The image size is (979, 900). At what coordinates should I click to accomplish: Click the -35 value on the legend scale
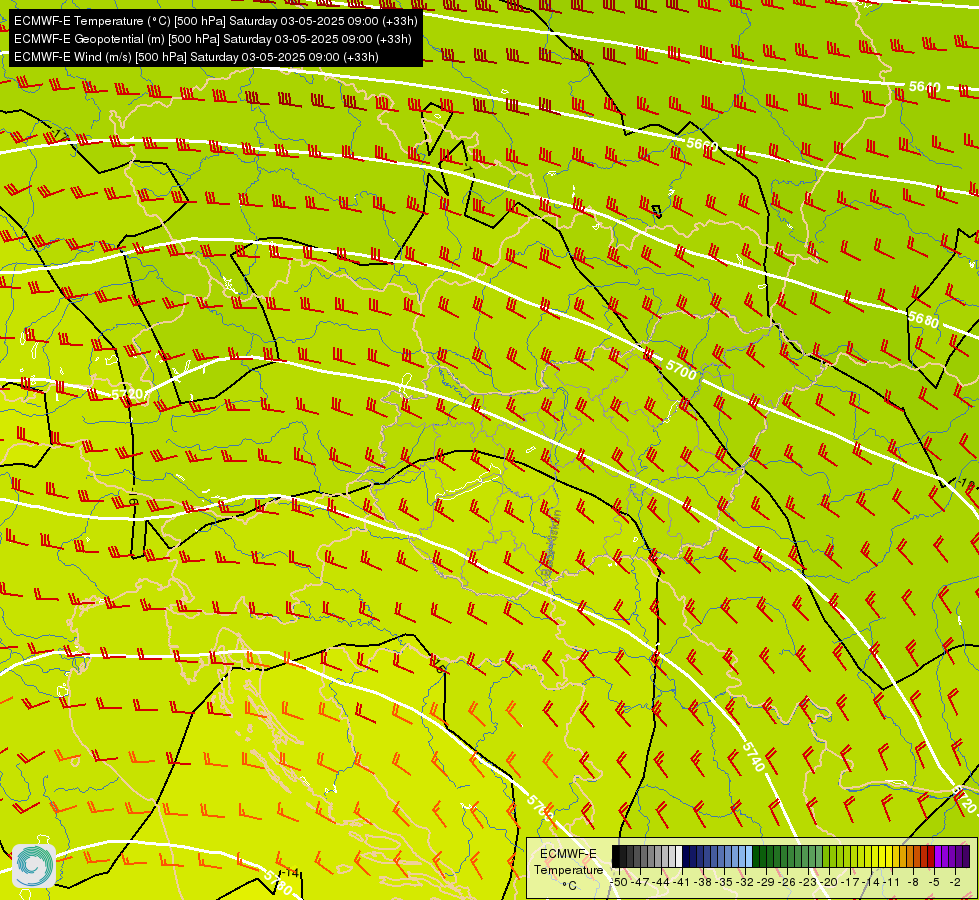click(x=724, y=882)
